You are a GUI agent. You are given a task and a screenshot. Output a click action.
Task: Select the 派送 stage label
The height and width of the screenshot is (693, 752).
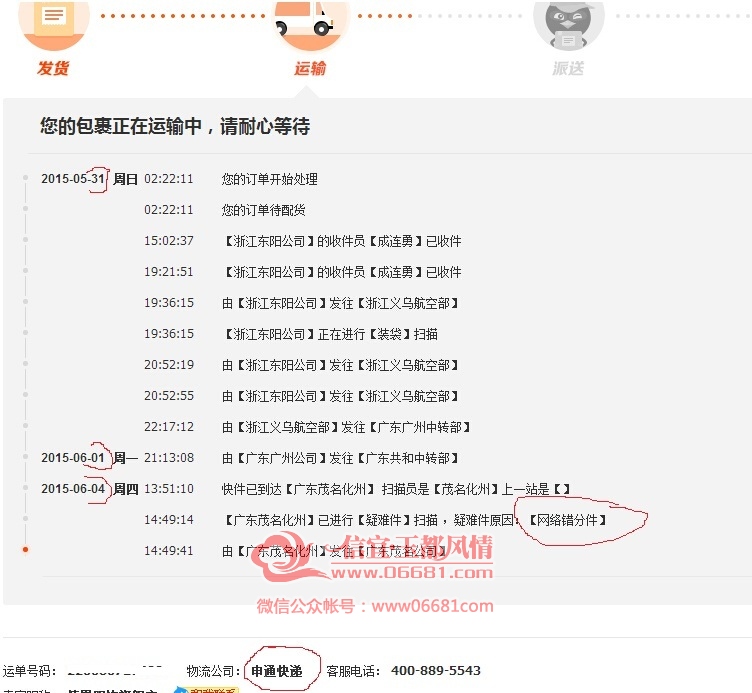pyautogui.click(x=568, y=68)
